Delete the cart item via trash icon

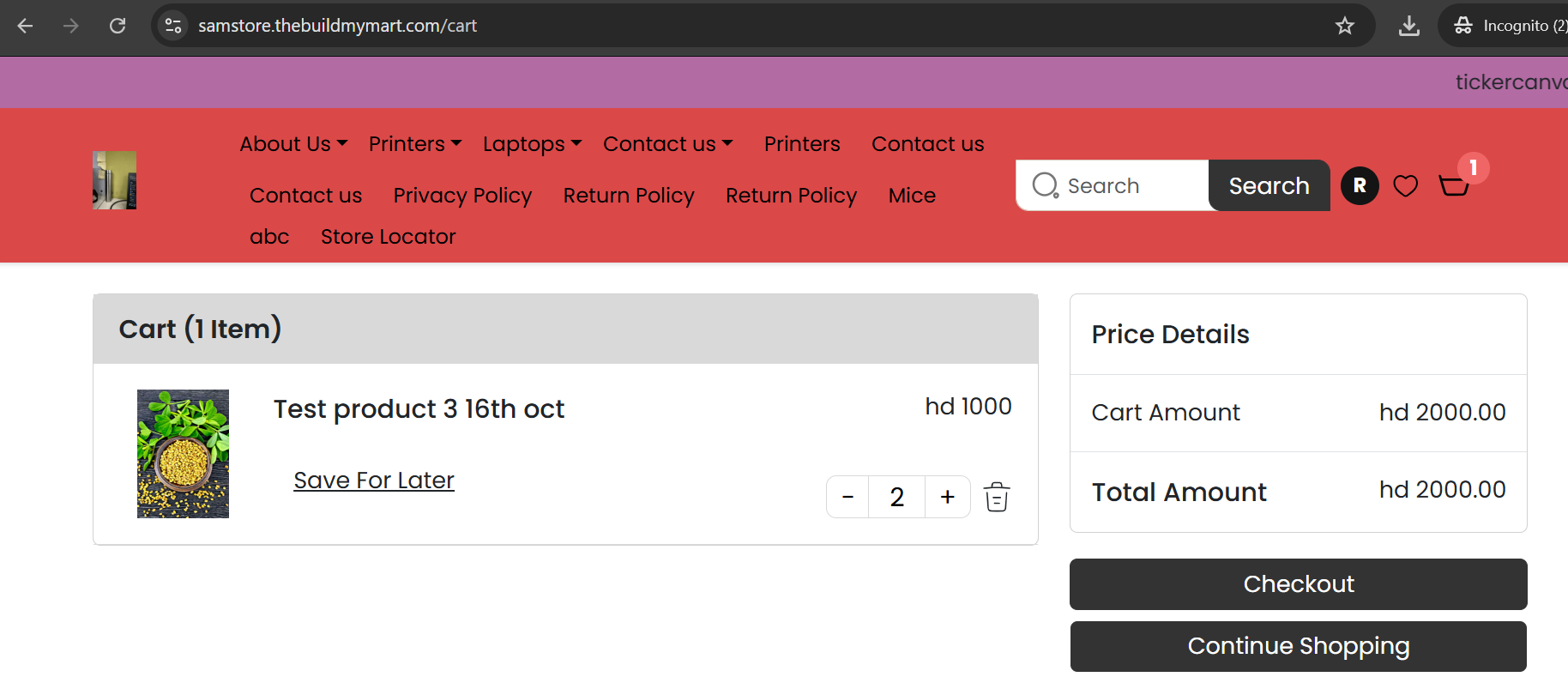pos(997,497)
